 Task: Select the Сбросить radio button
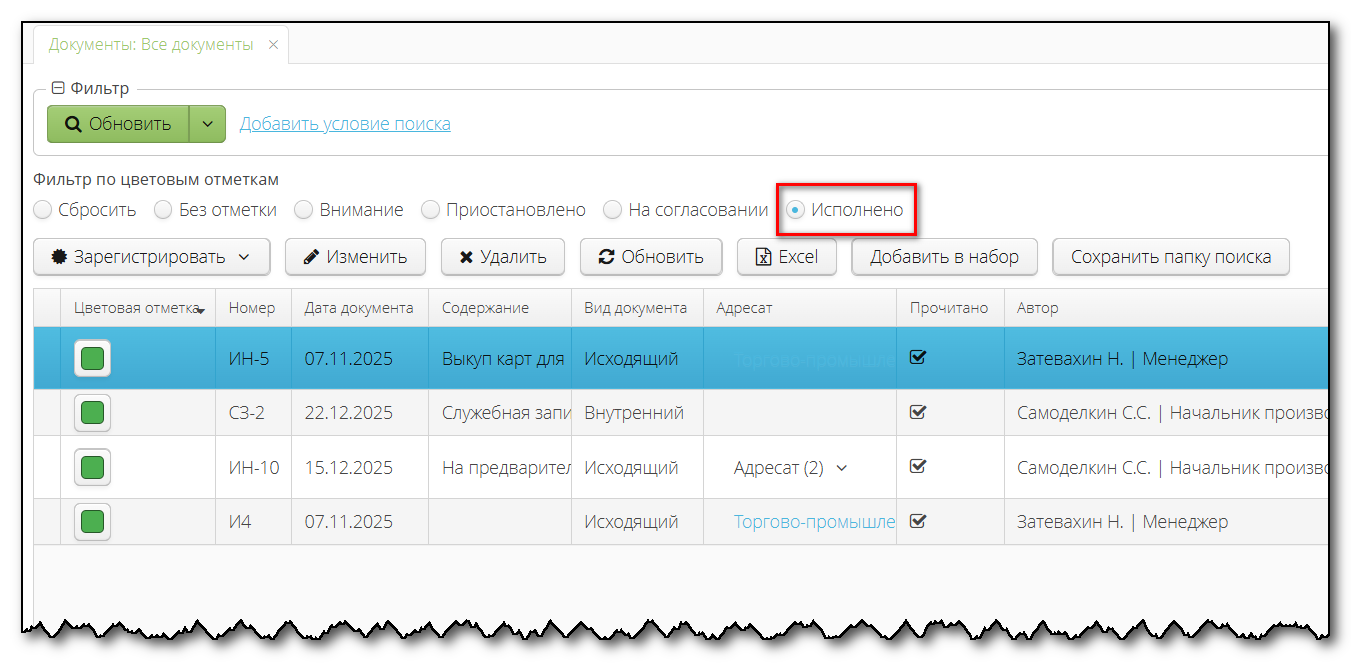coord(43,210)
